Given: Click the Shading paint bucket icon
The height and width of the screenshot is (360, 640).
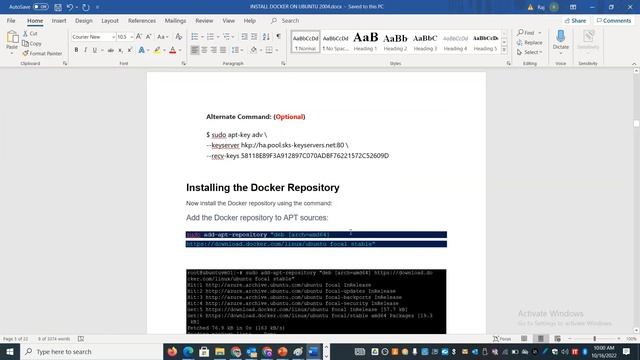Looking at the screenshot, I should coord(253,50).
